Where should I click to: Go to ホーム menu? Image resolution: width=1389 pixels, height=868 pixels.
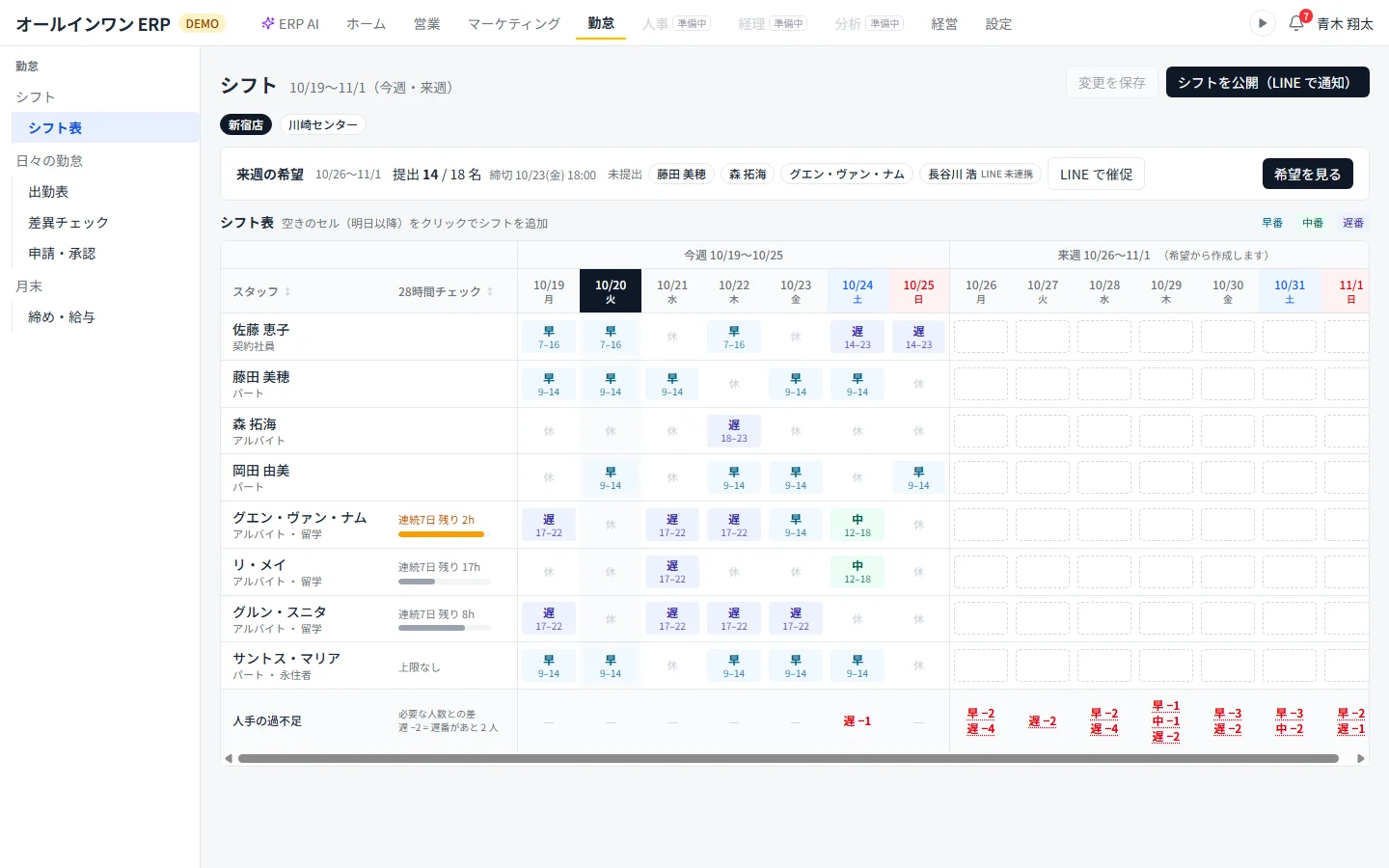pos(367,24)
